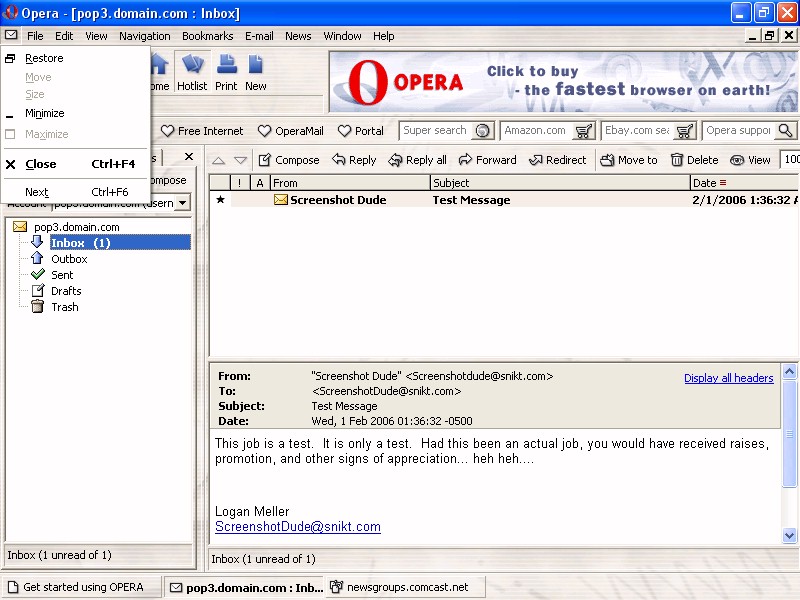Open the File menu
The width and height of the screenshot is (800, 600).
[x=35, y=36]
